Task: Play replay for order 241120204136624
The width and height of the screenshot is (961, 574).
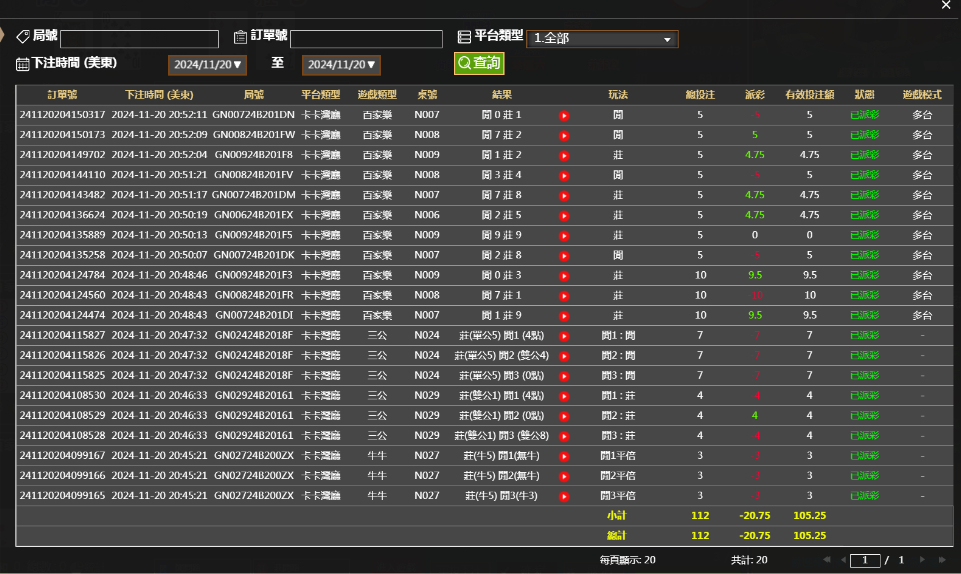Action: 564,215
